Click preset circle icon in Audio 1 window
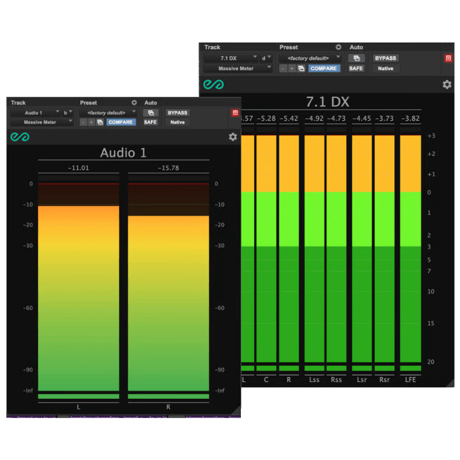The width and height of the screenshot is (460, 460). pyautogui.click(x=134, y=103)
